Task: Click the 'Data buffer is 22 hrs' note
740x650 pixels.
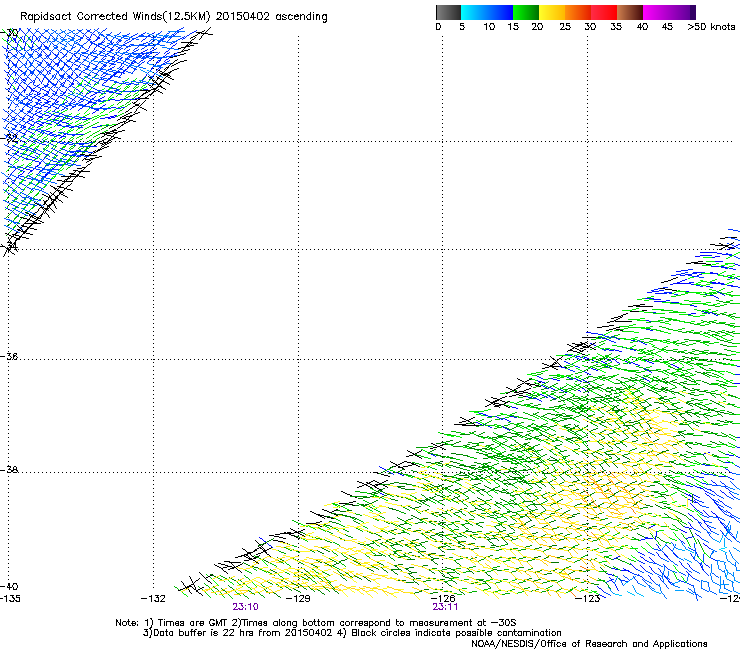Action: point(352,633)
